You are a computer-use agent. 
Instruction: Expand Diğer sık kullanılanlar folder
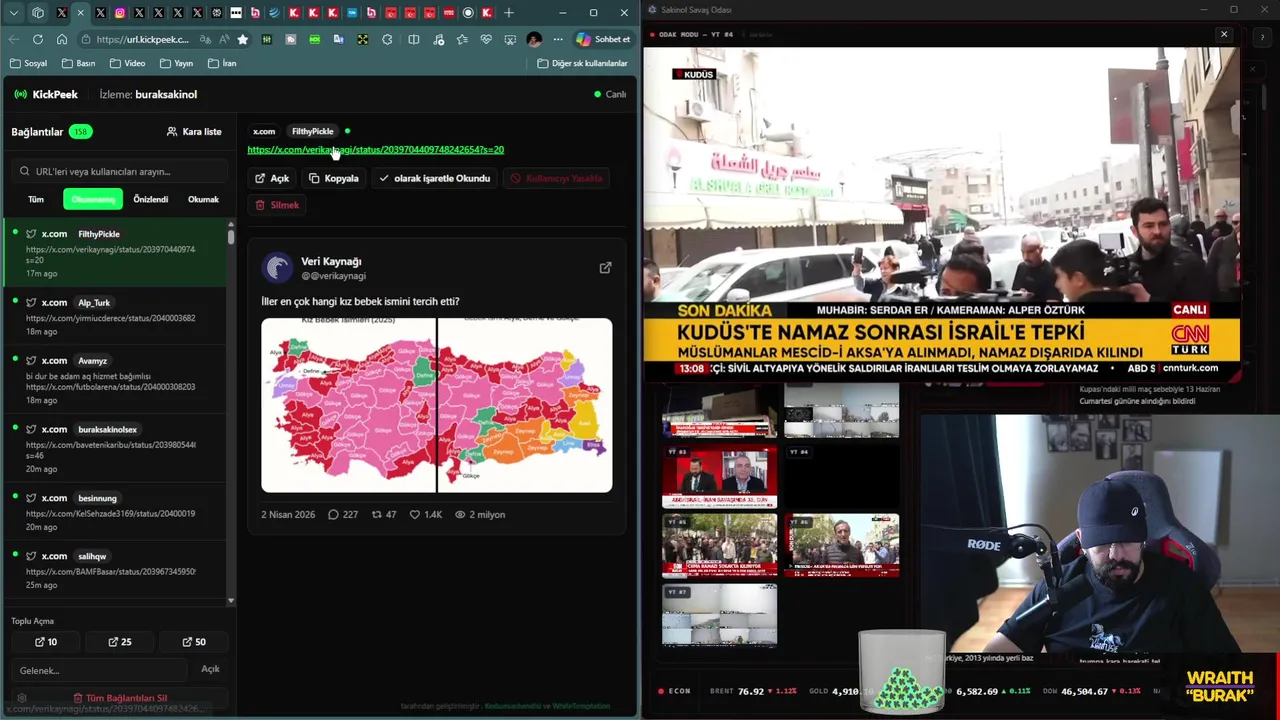point(582,63)
